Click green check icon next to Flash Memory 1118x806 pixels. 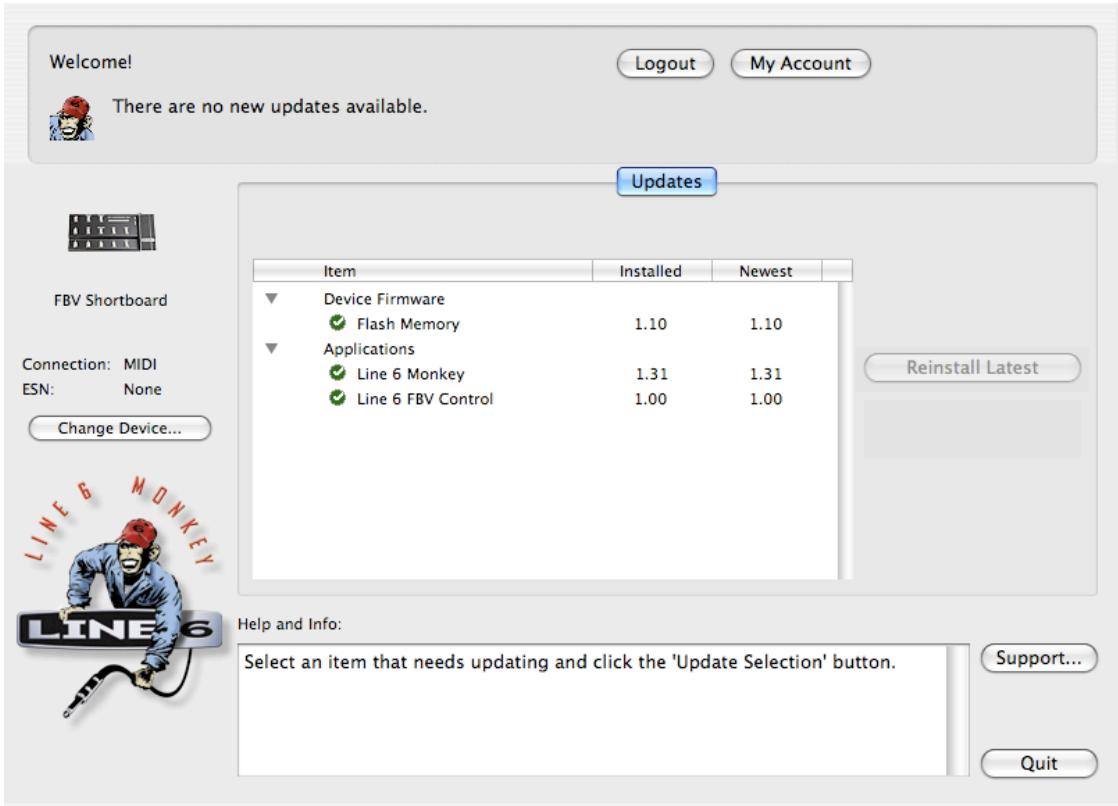click(x=337, y=323)
